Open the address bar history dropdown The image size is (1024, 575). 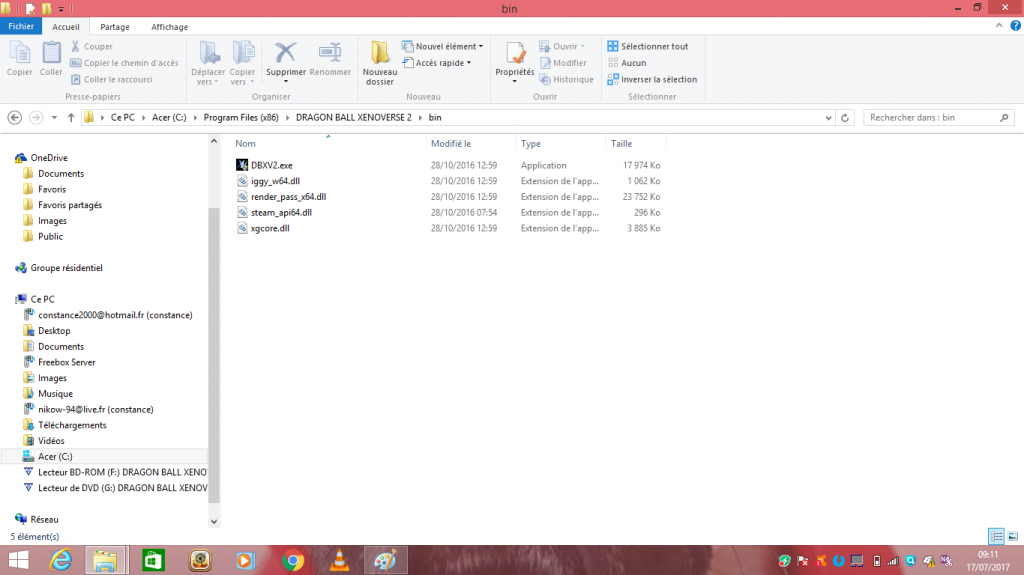[x=828, y=118]
